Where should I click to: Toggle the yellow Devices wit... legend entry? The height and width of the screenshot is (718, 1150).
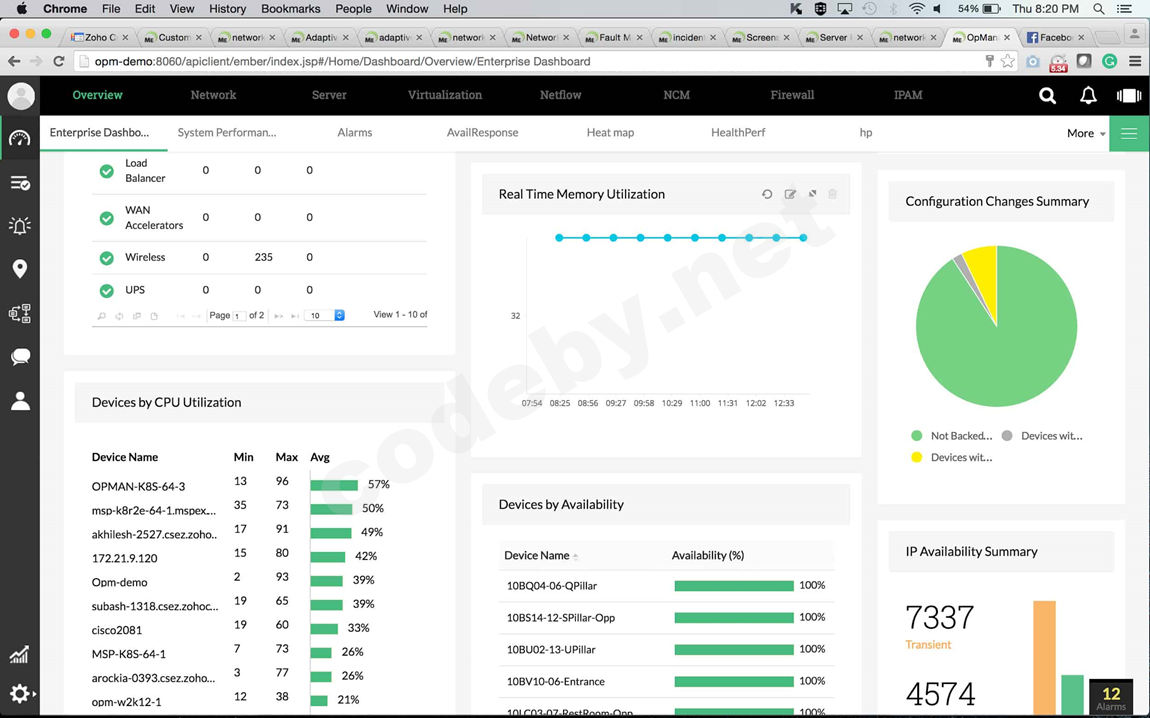952,458
